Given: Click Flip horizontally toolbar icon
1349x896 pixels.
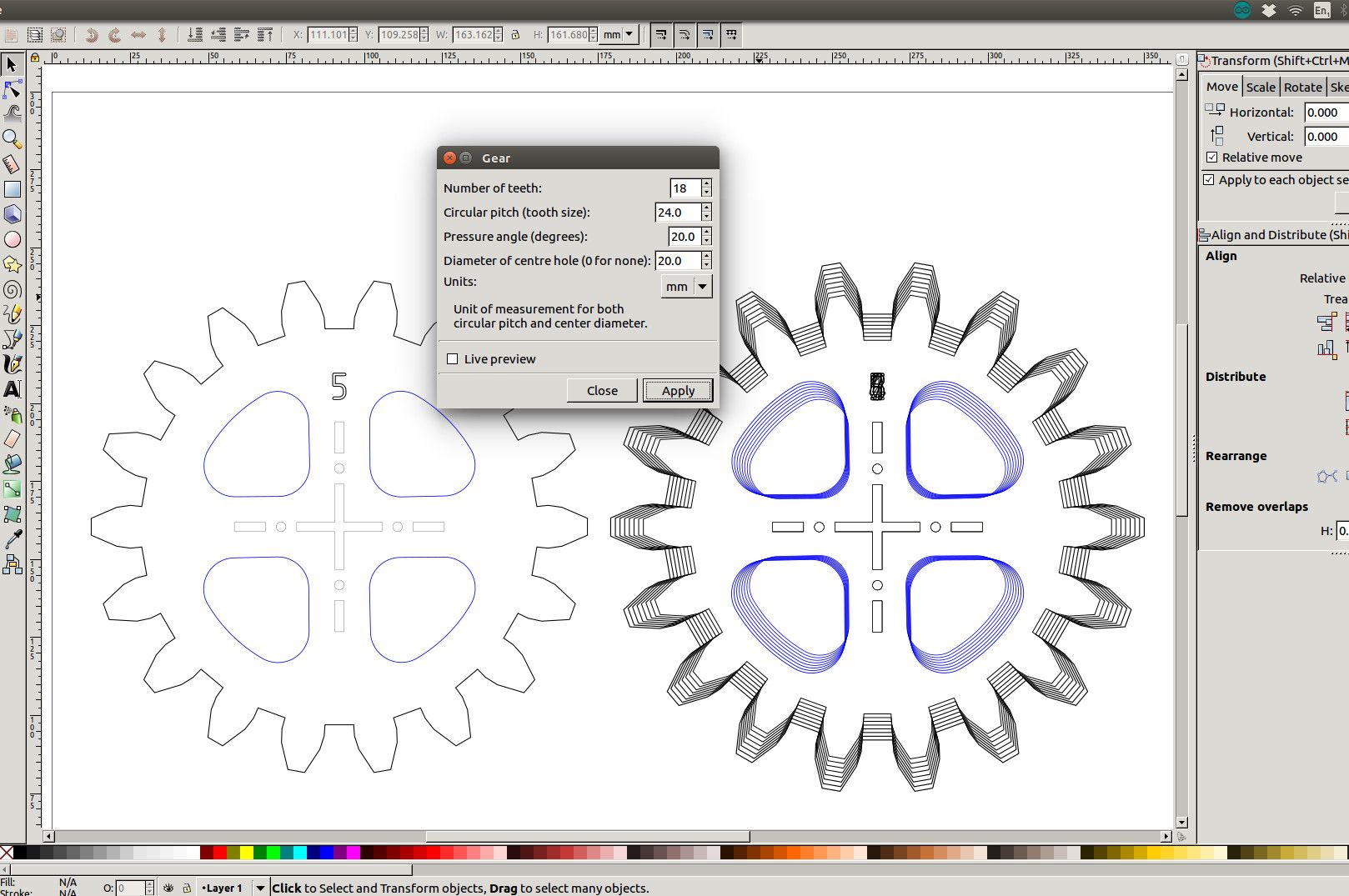Looking at the screenshot, I should tap(138, 35).
